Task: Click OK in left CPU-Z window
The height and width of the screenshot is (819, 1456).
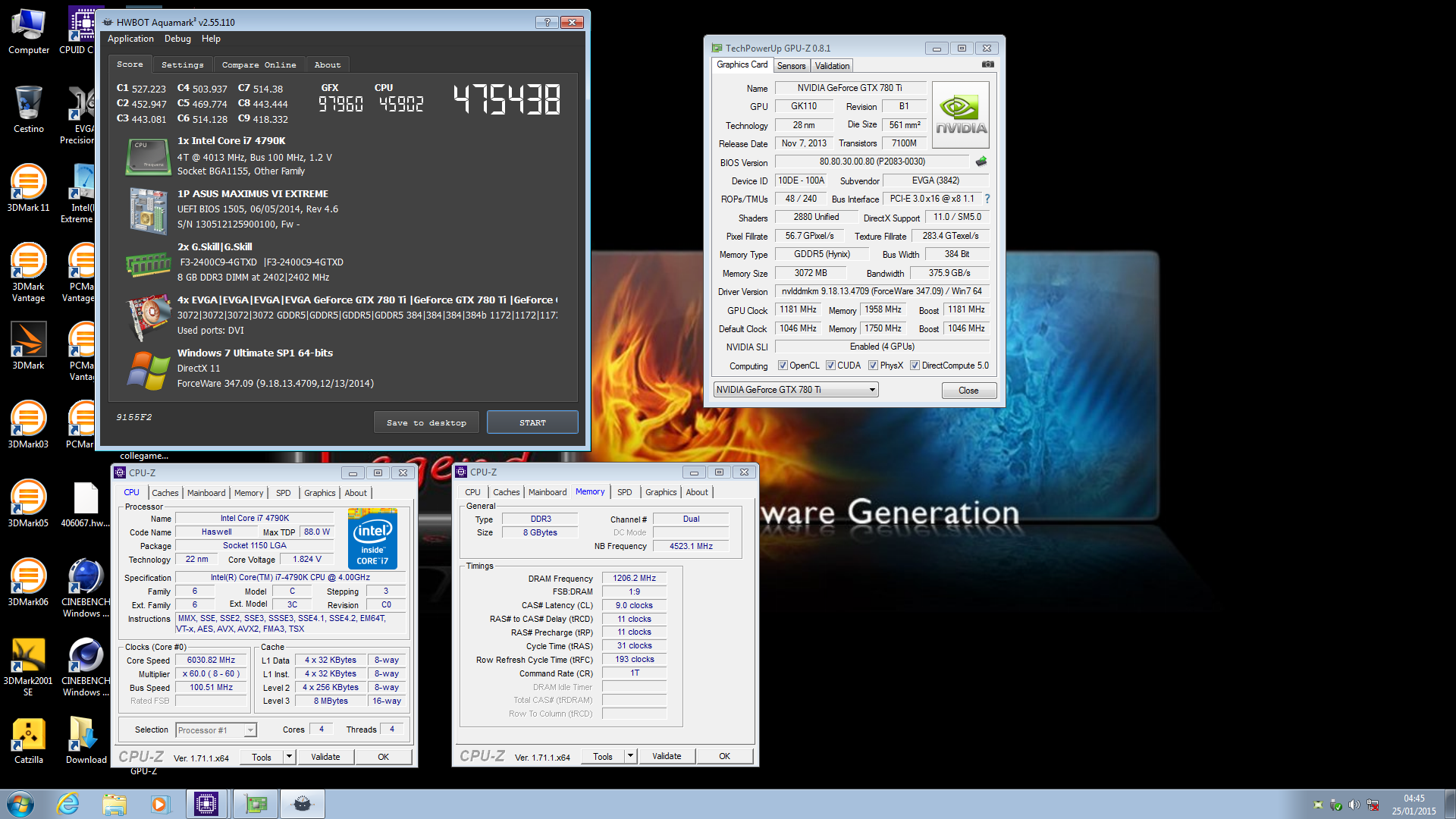Action: [x=383, y=757]
